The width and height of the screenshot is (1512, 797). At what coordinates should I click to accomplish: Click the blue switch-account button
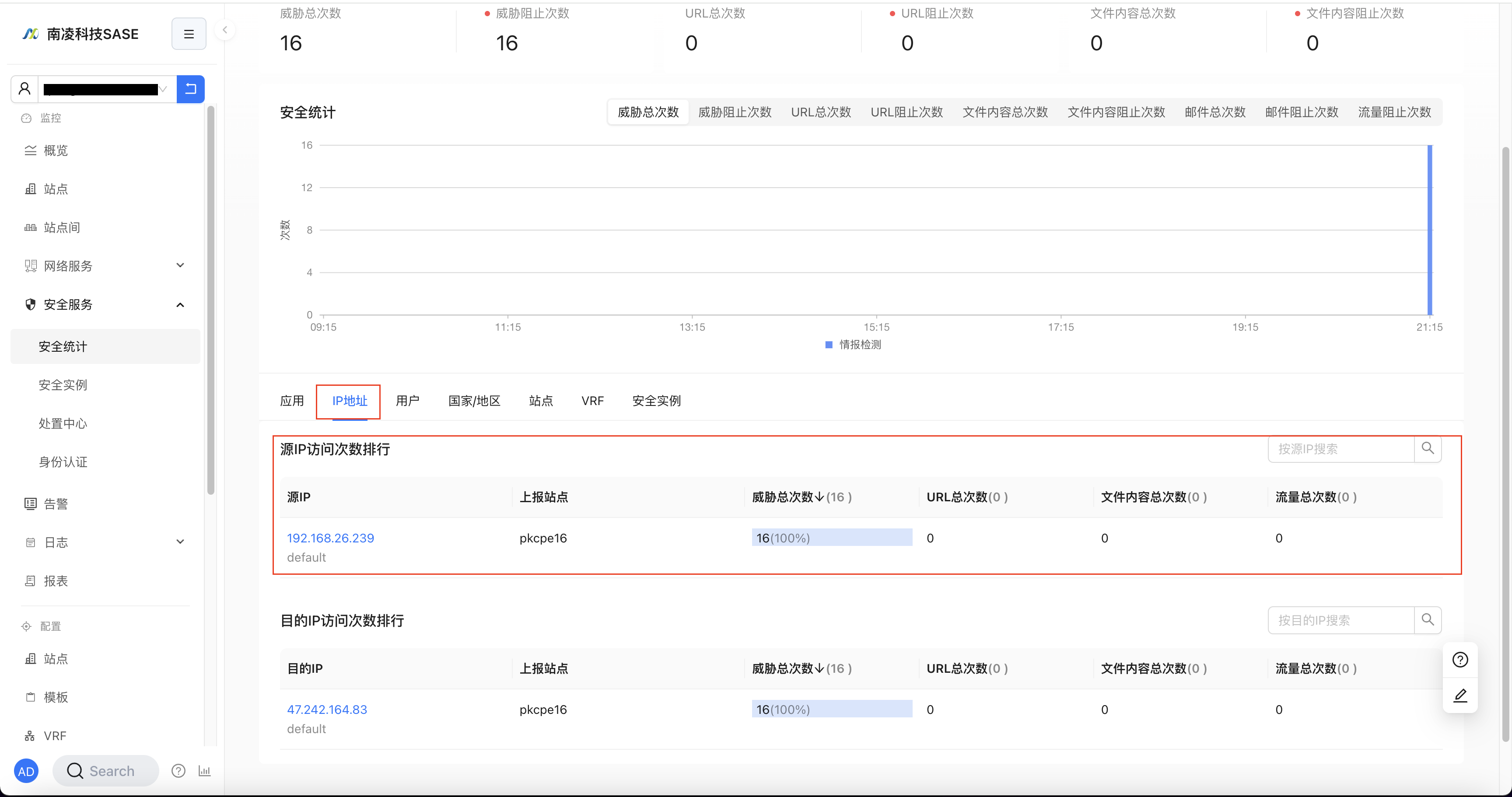click(191, 89)
